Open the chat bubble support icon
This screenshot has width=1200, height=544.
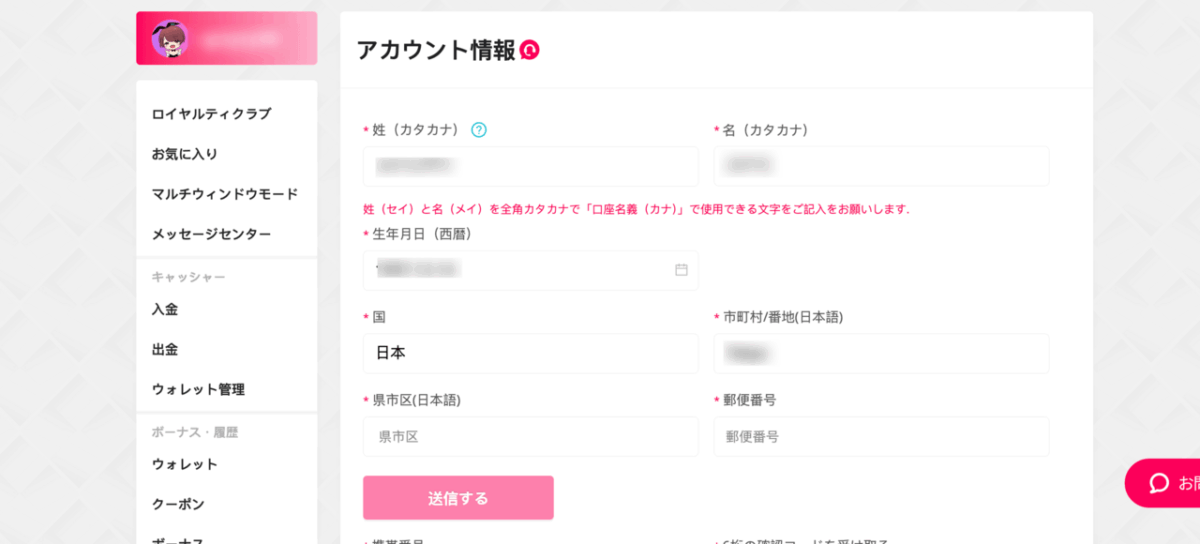coord(1159,483)
